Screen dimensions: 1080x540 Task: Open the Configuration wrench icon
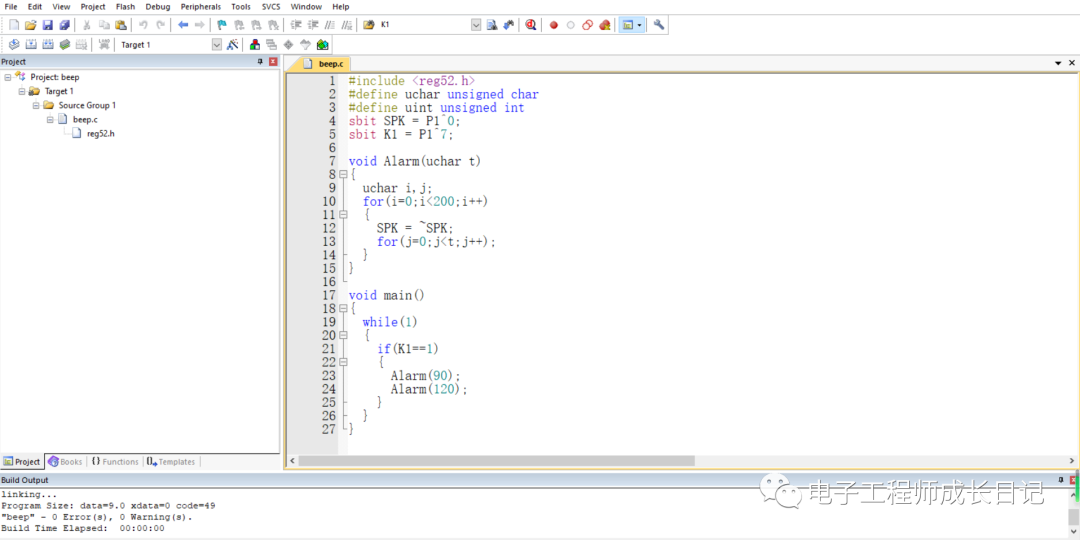659,25
